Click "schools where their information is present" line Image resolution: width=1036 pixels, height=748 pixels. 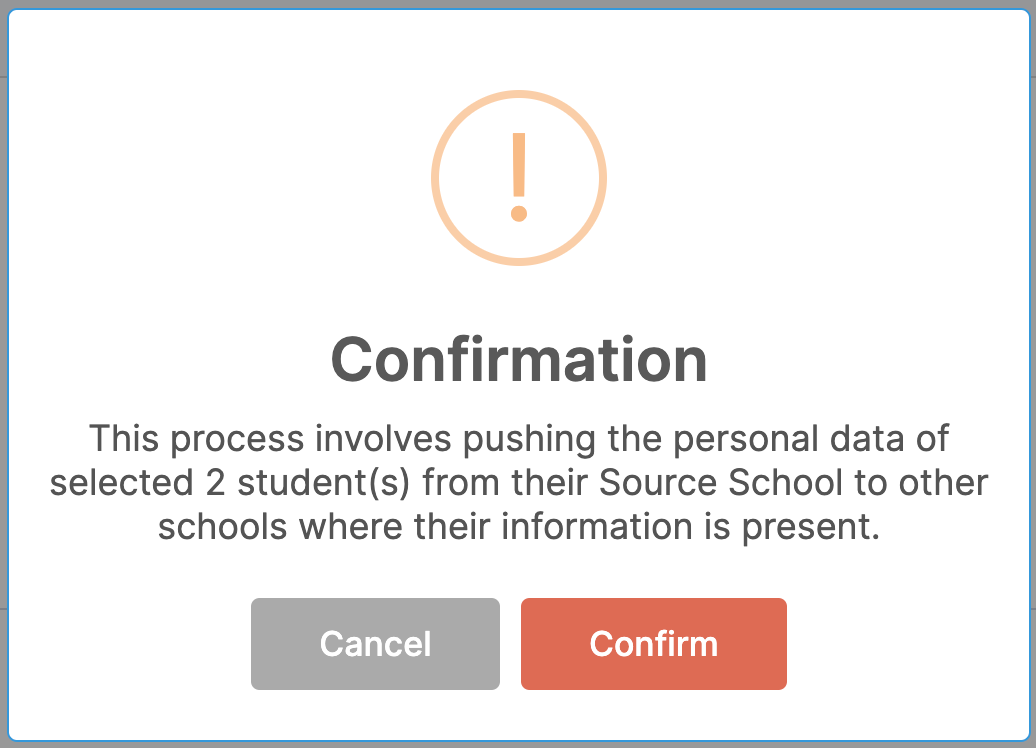coord(519,527)
